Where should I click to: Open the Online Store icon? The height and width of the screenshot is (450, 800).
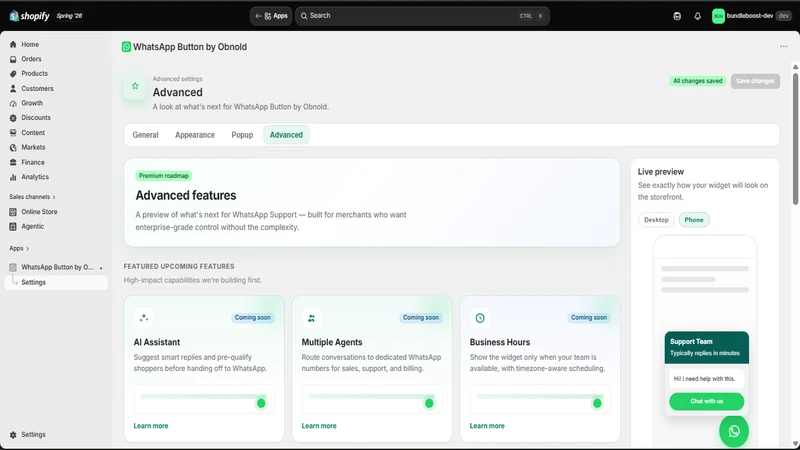point(13,212)
